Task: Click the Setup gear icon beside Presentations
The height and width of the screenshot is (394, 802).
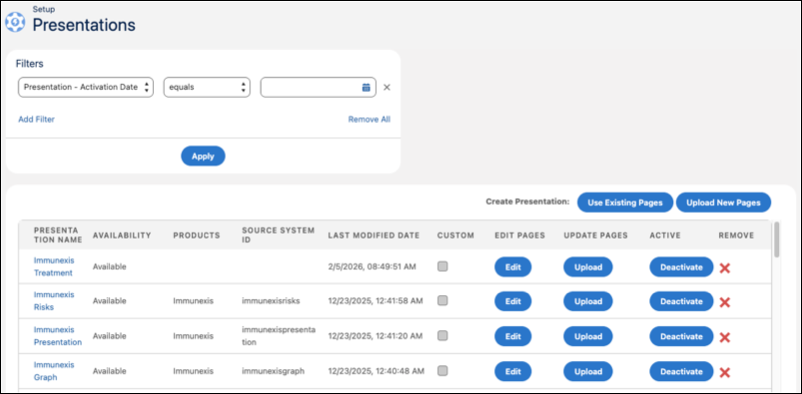Action: pos(15,22)
